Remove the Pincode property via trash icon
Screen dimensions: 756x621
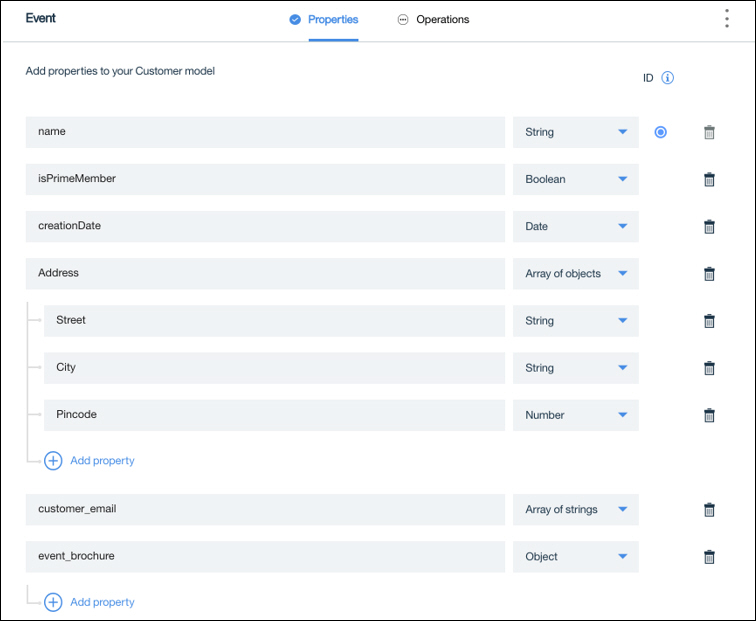click(x=709, y=415)
